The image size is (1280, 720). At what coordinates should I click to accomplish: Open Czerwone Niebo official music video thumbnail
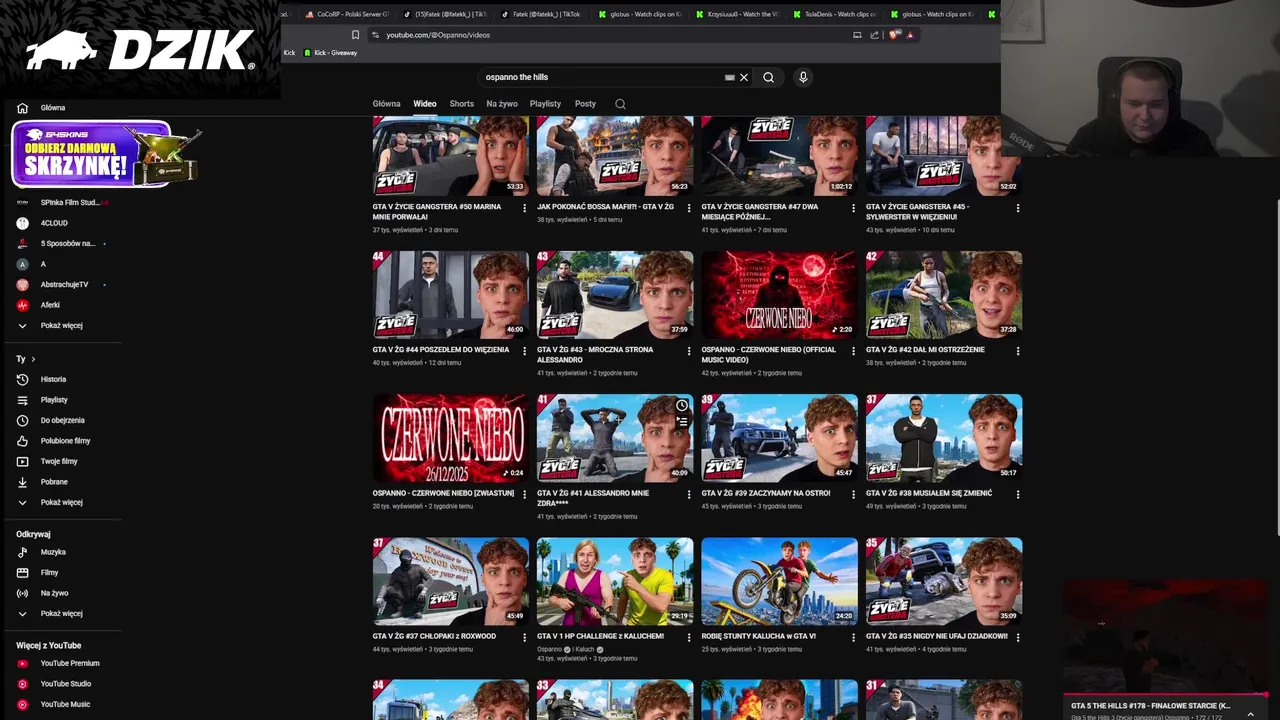[779, 295]
